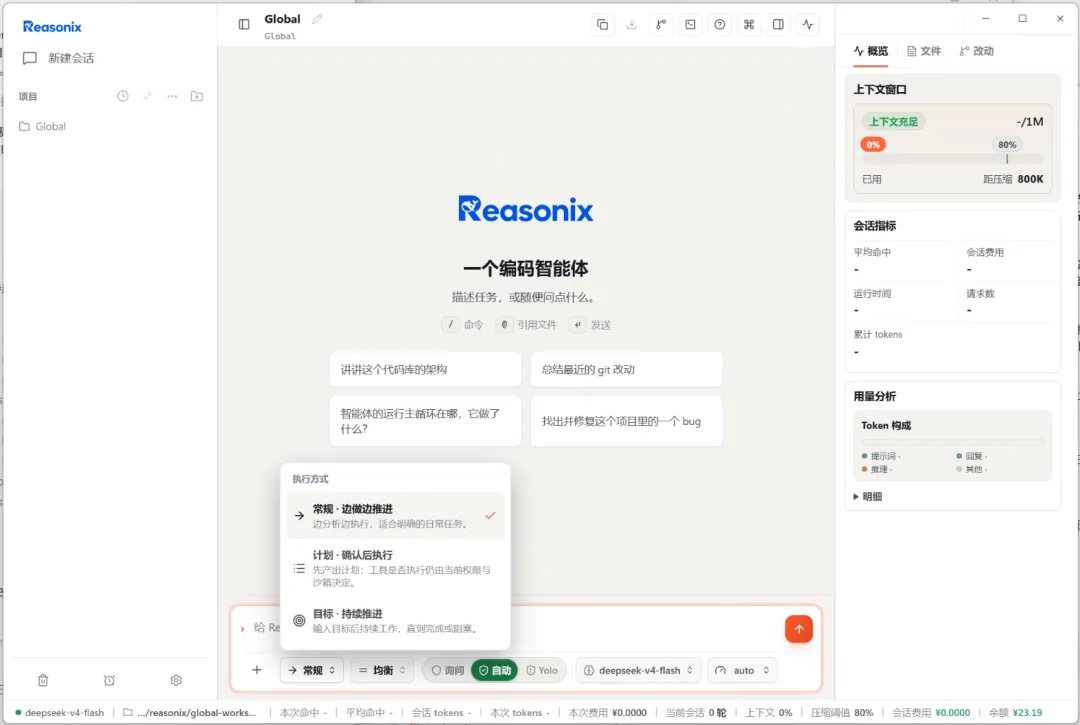
Task: Add a new project folder icon
Action: pyautogui.click(x=197, y=96)
